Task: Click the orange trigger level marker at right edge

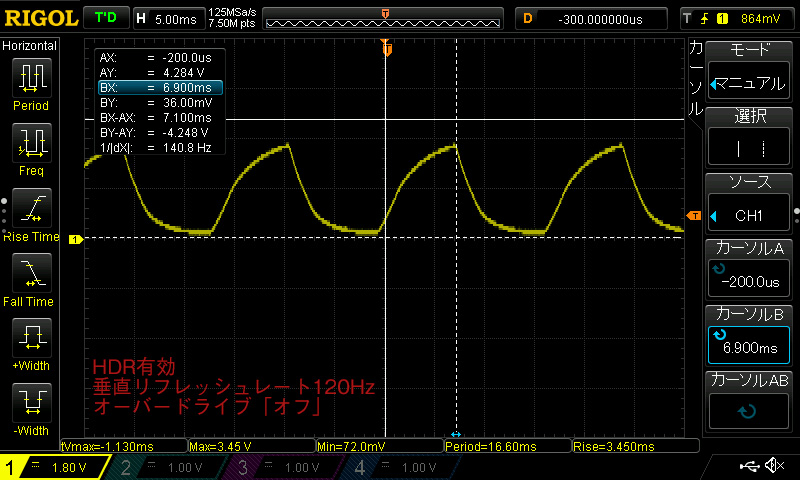Action: pyautogui.click(x=694, y=216)
